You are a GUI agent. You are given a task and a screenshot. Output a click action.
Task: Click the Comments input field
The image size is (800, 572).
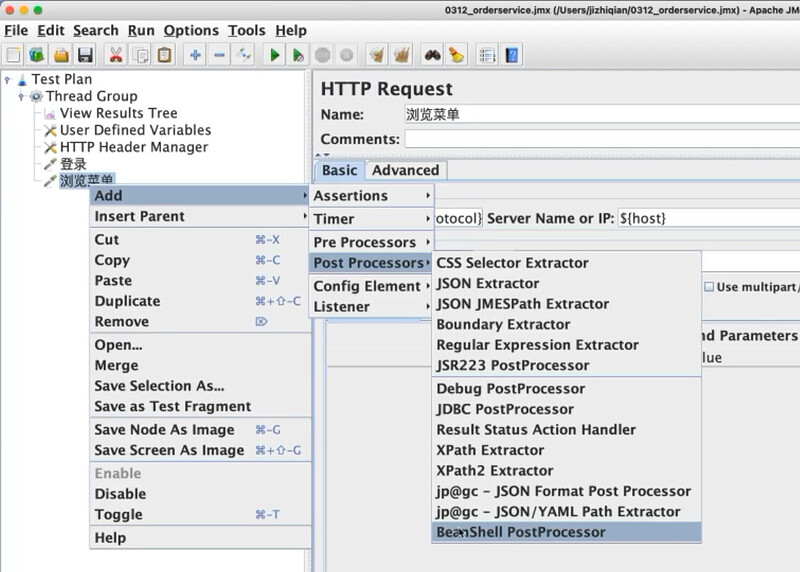(x=602, y=139)
